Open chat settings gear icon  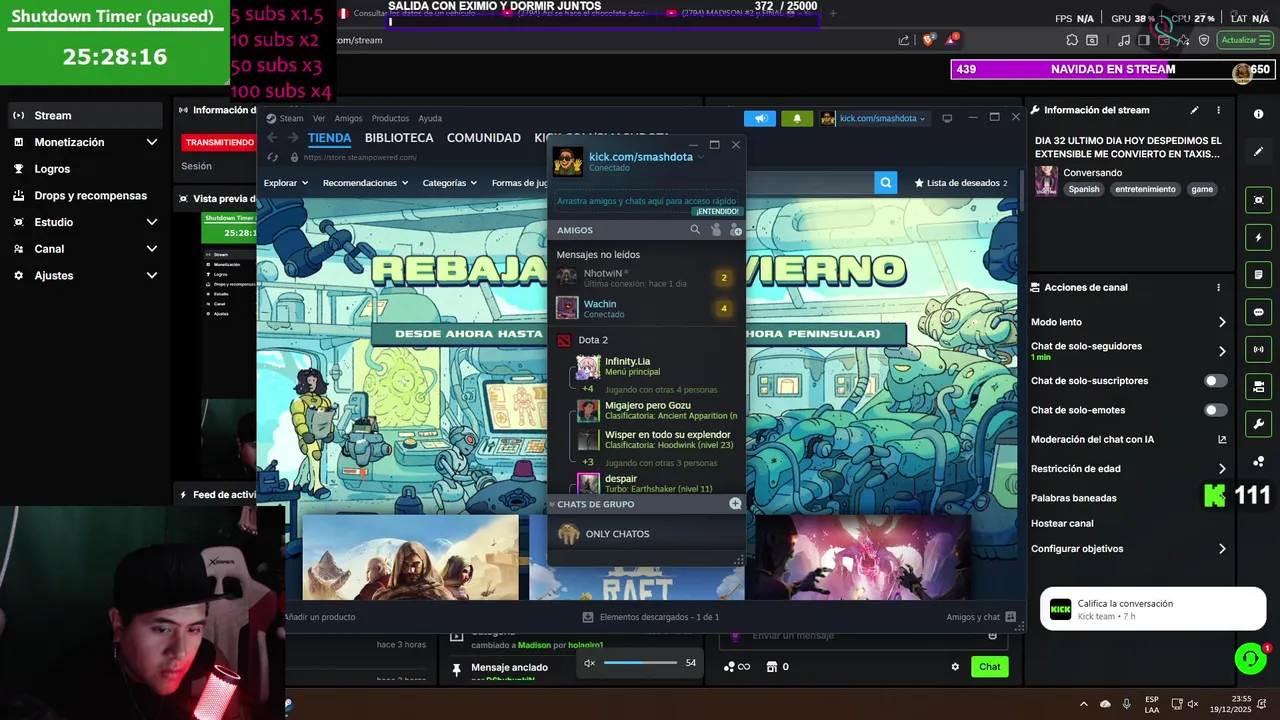955,667
